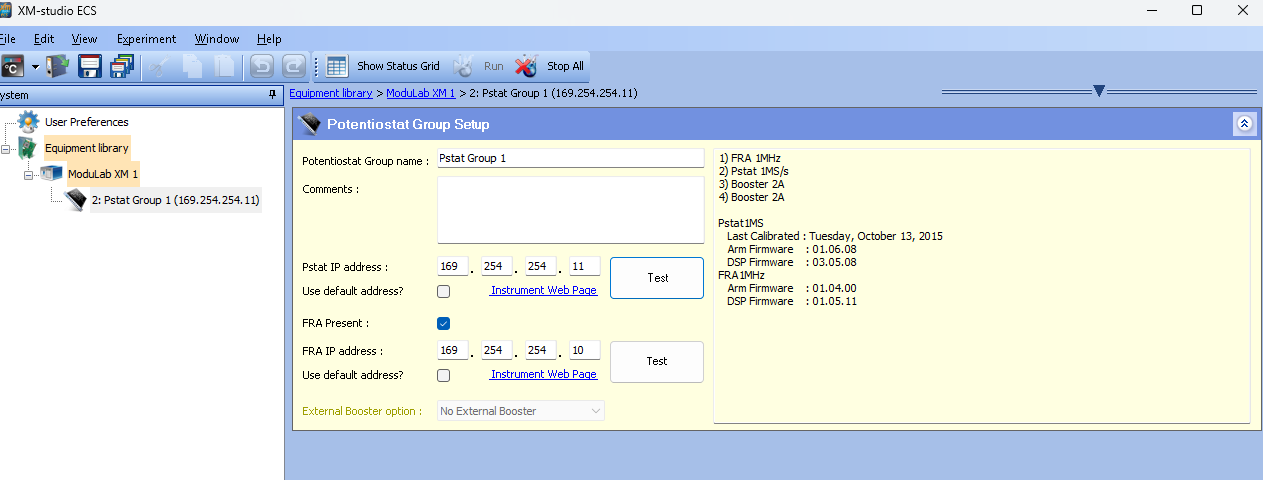The image size is (1263, 480).
Task: Click the binder import icon in toolbar
Action: (x=58, y=67)
